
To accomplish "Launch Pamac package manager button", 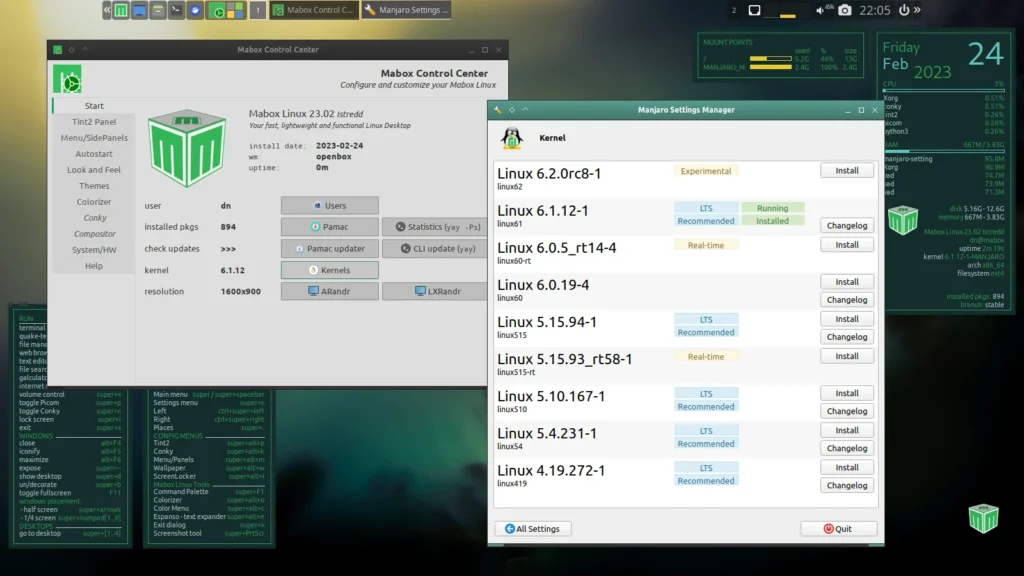I will pyautogui.click(x=330, y=227).
